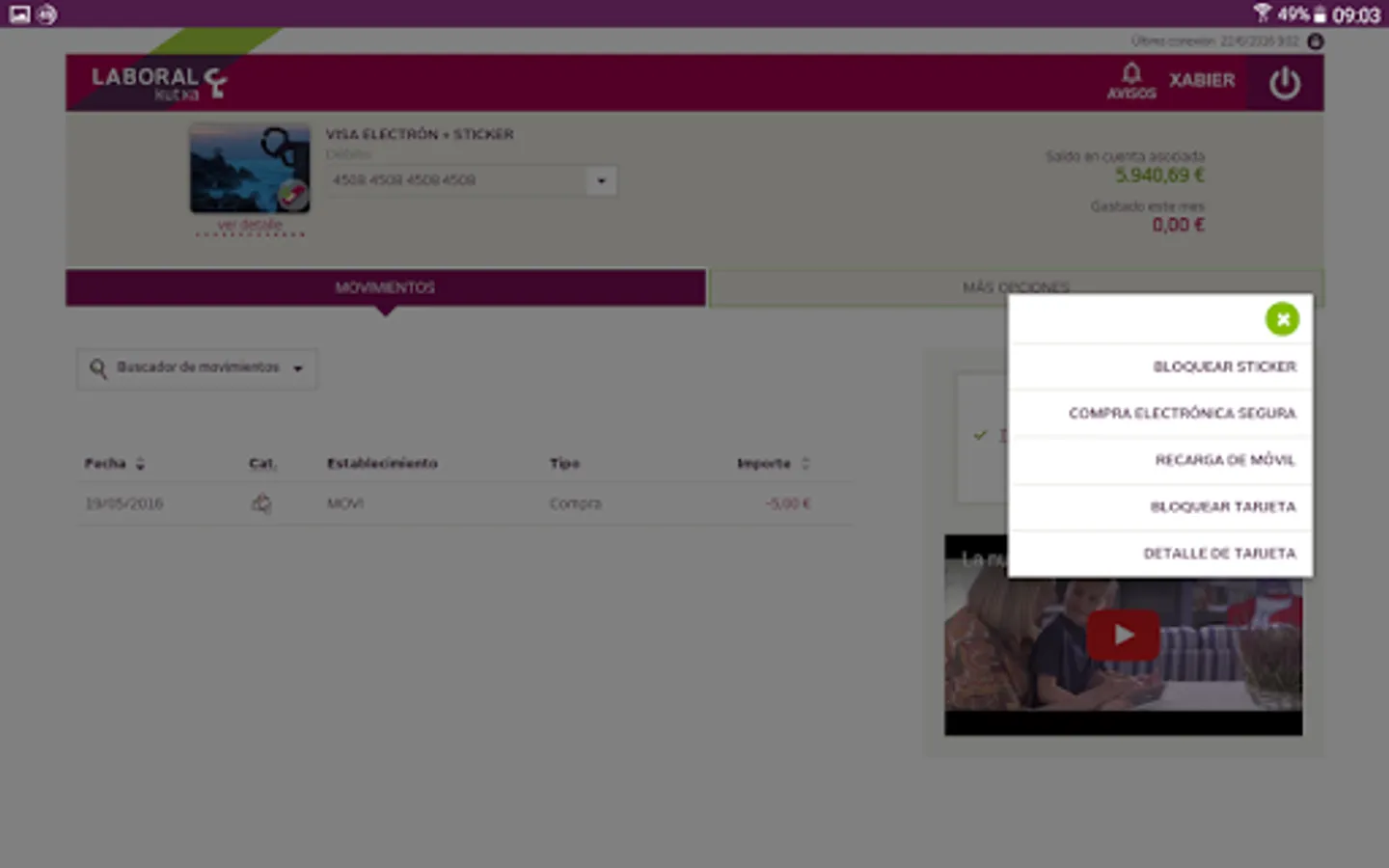Switch to MOVIMIENTOS tab
This screenshot has height=868, width=1389.
point(386,287)
